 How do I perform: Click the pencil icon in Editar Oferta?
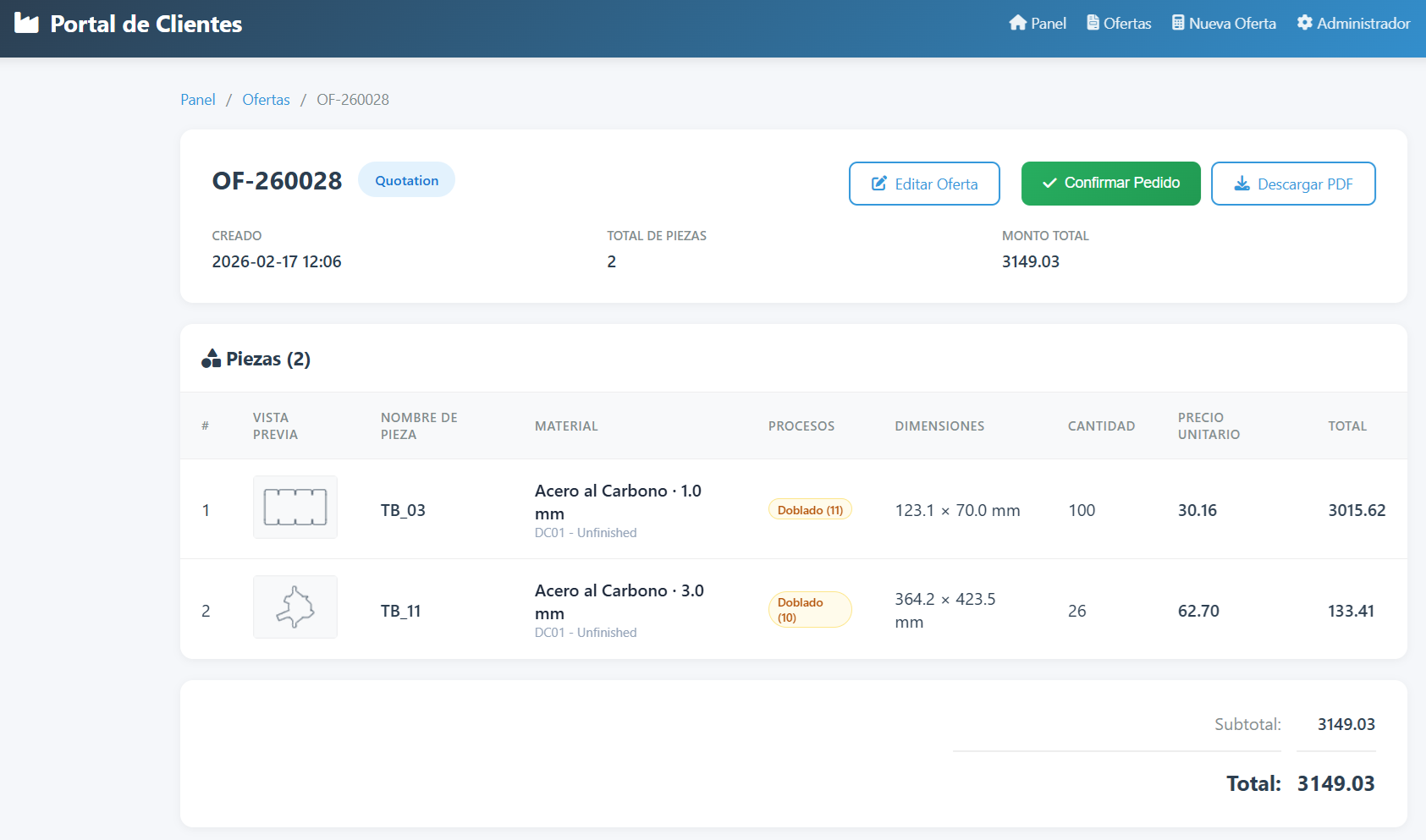pyautogui.click(x=879, y=184)
